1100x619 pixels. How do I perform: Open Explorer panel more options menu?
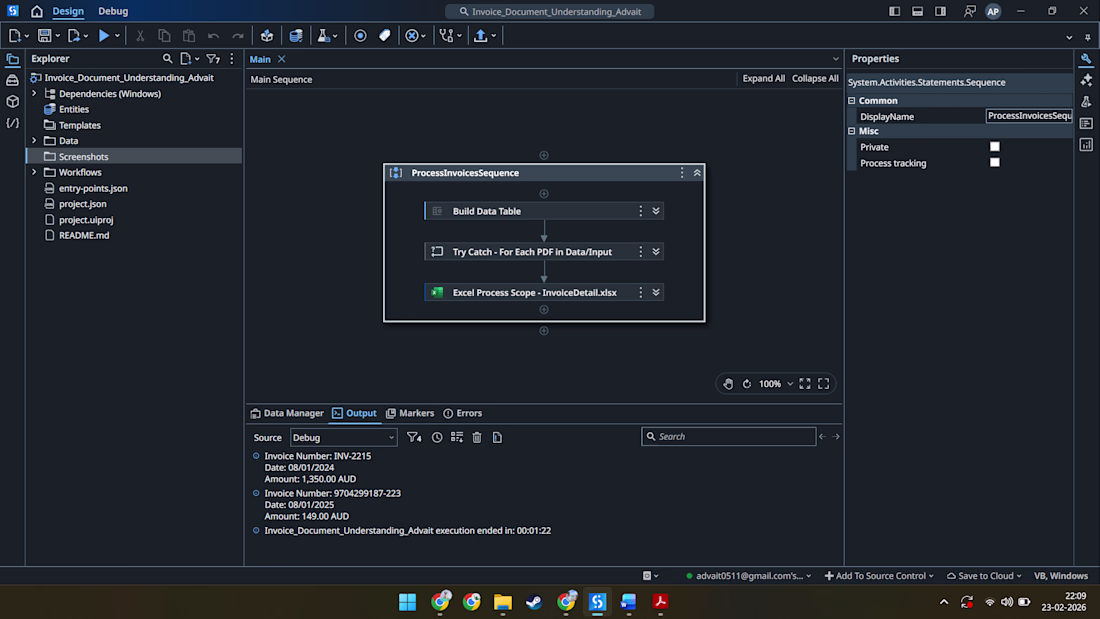click(x=232, y=59)
